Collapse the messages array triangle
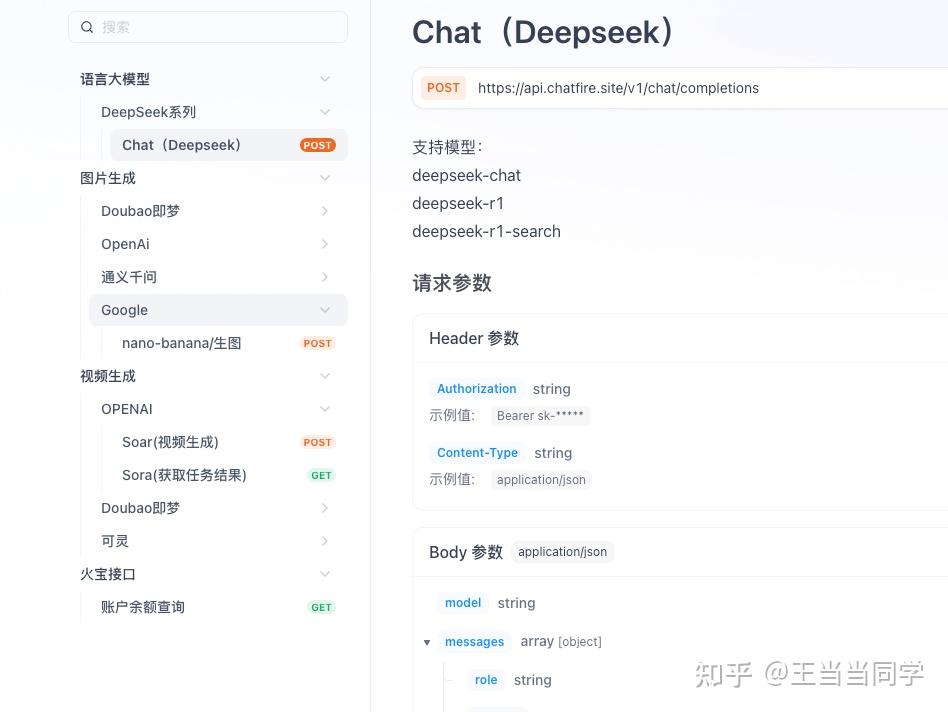 (427, 642)
